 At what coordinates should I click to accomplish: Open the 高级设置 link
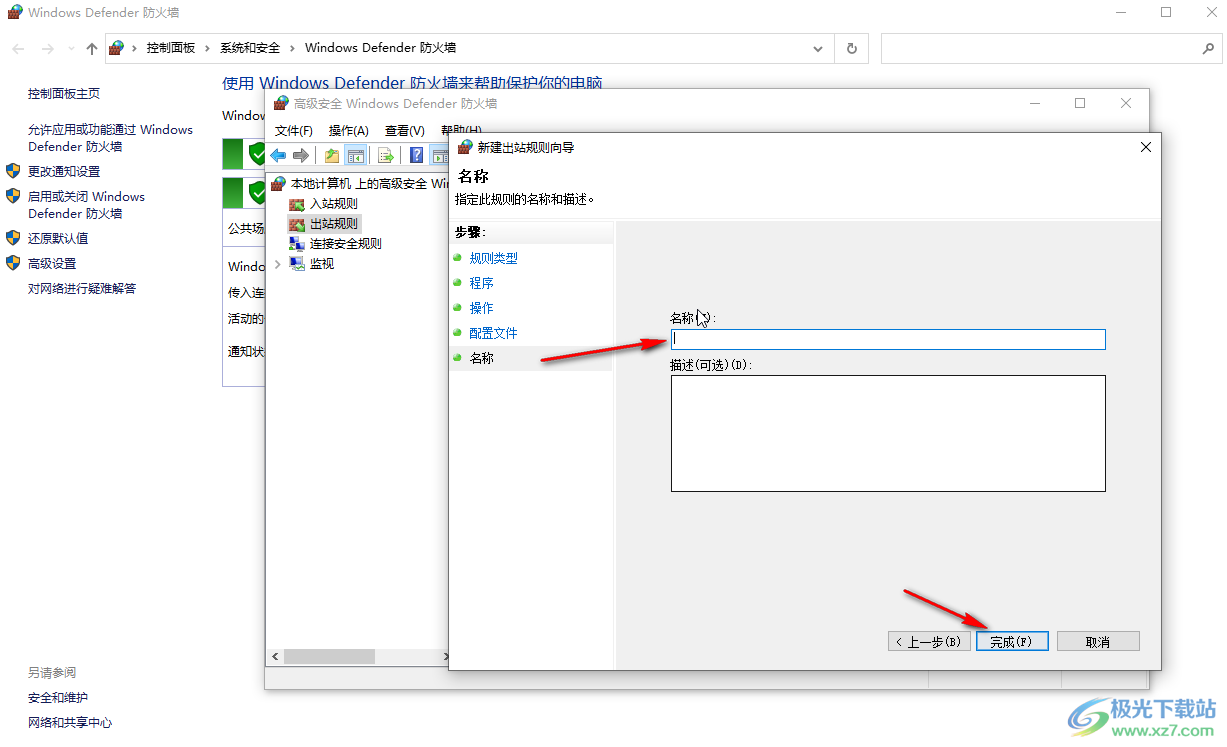pos(52,263)
